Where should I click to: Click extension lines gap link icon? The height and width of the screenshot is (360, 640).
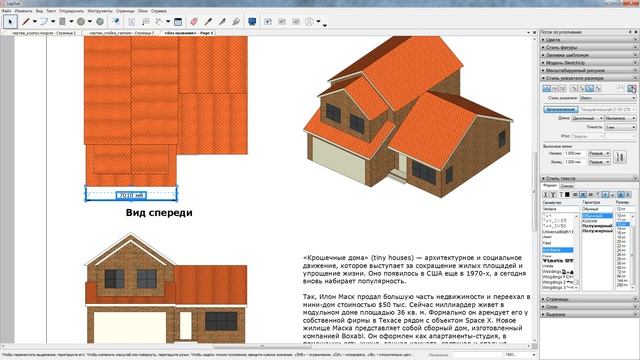point(621,157)
